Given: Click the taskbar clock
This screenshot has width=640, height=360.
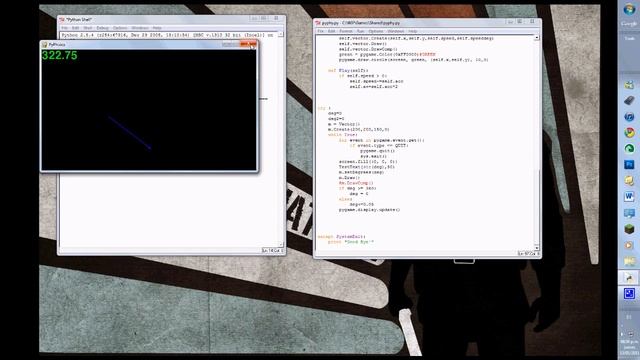Looking at the screenshot, I should [630, 347].
